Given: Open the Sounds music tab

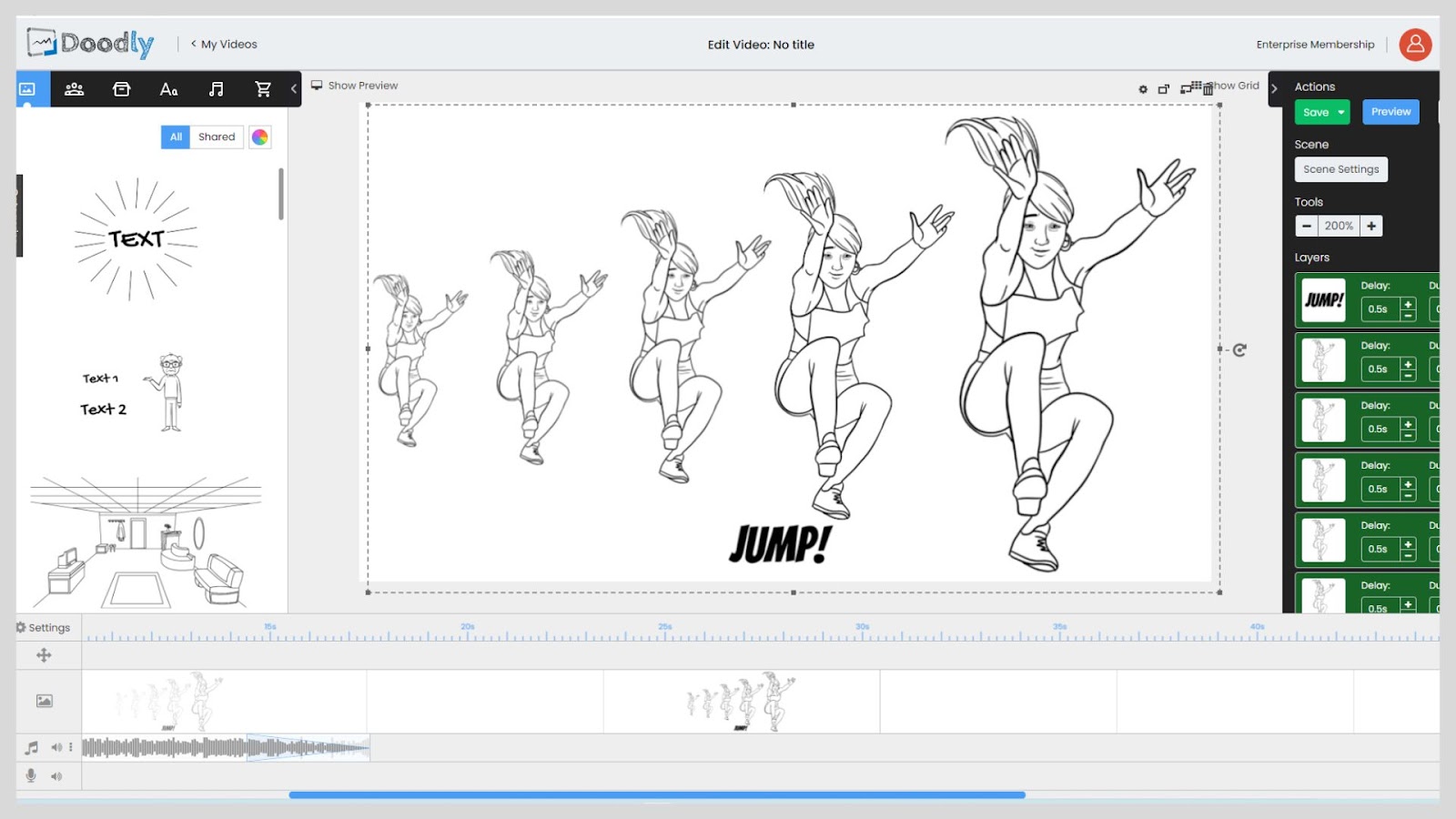Looking at the screenshot, I should (216, 89).
